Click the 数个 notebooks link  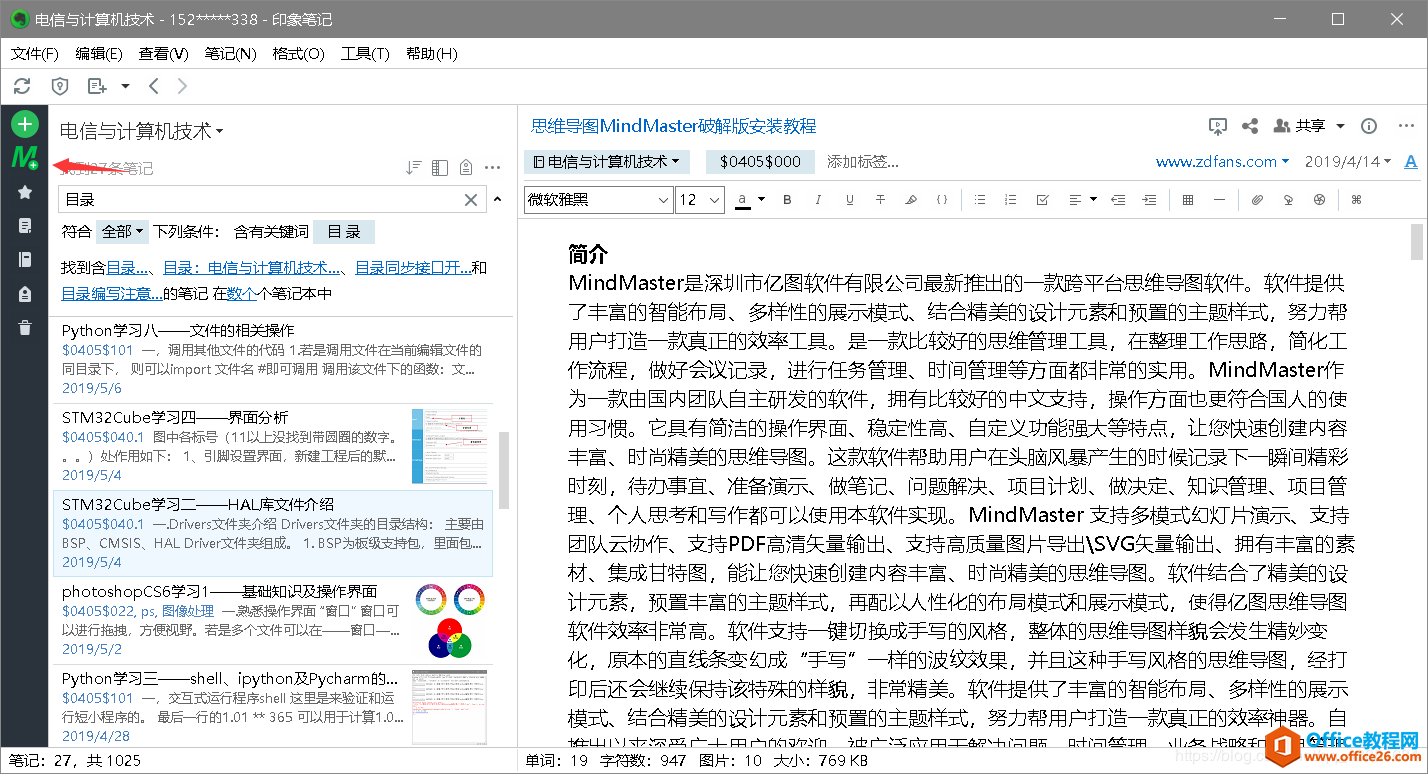[x=241, y=294]
